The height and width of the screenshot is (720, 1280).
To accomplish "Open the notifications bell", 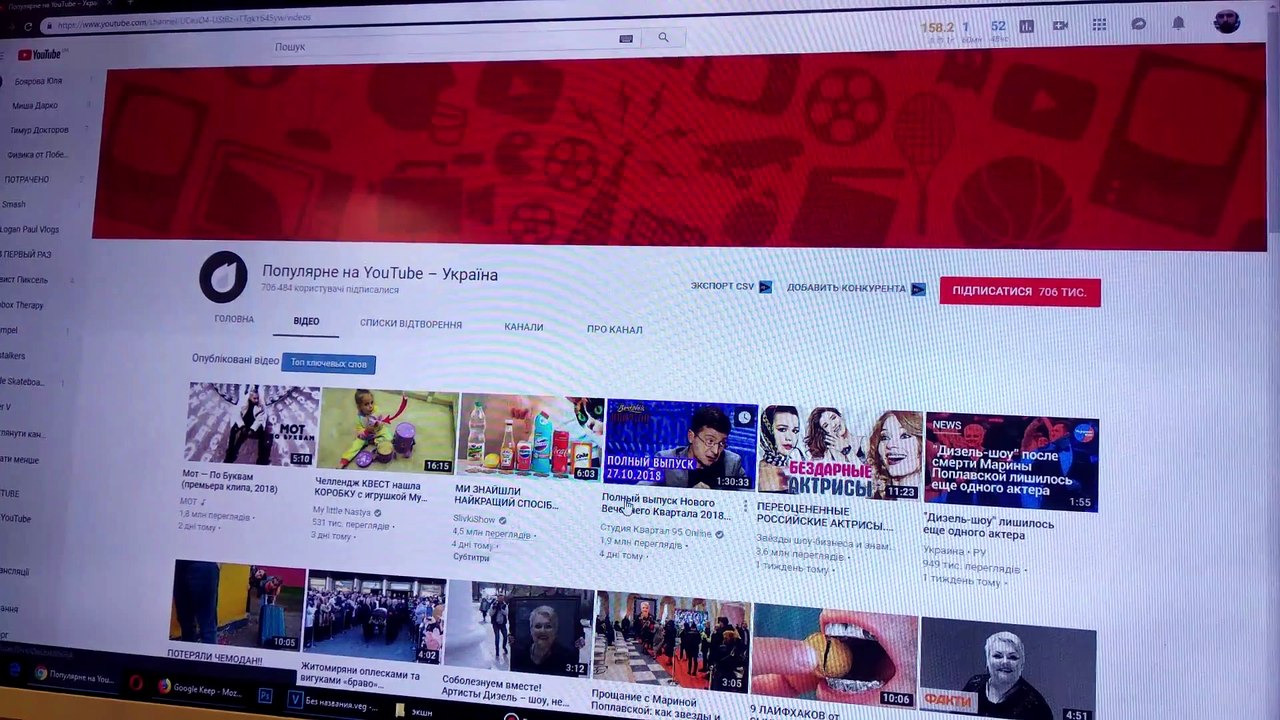I will click(x=1179, y=23).
